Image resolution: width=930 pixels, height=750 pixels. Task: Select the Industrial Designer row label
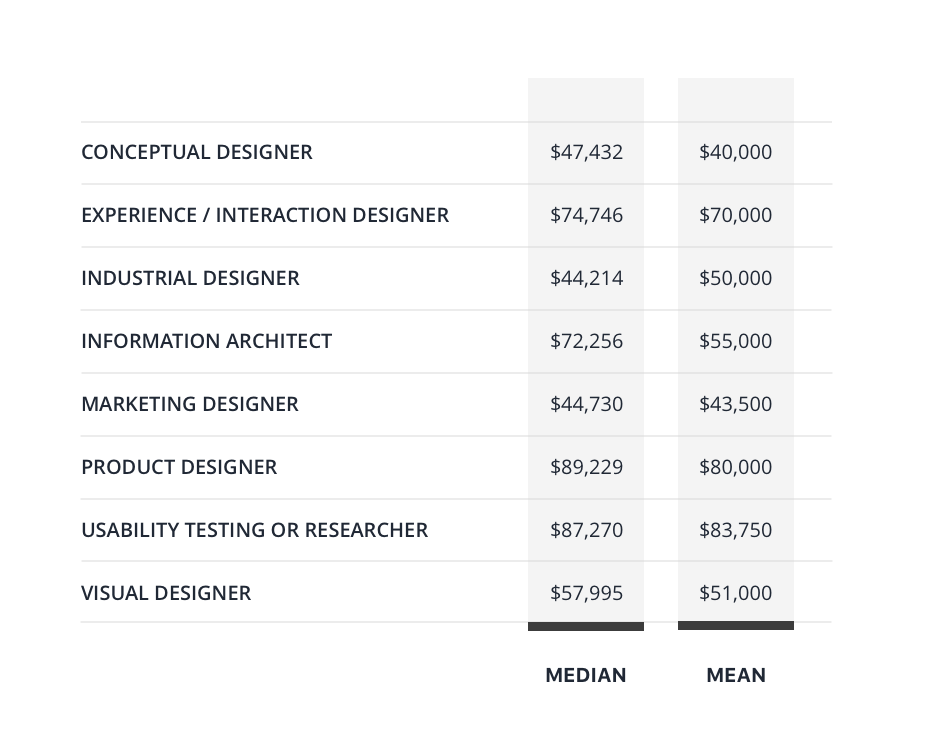tap(190, 278)
